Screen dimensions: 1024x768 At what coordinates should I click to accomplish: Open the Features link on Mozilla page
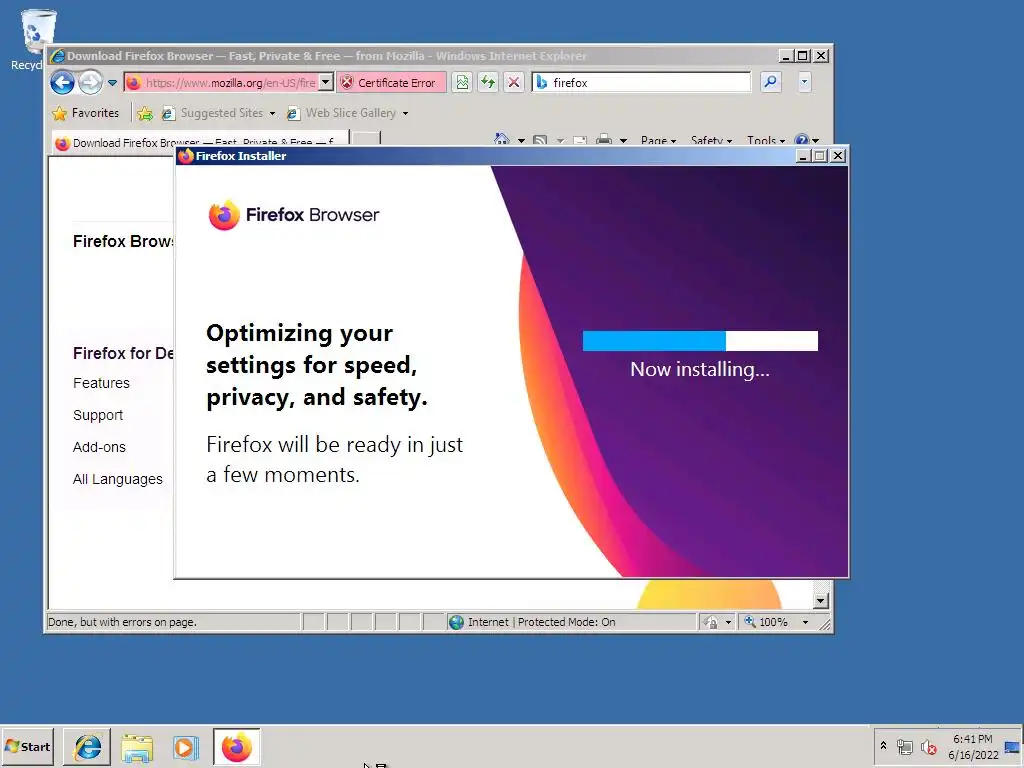(101, 383)
